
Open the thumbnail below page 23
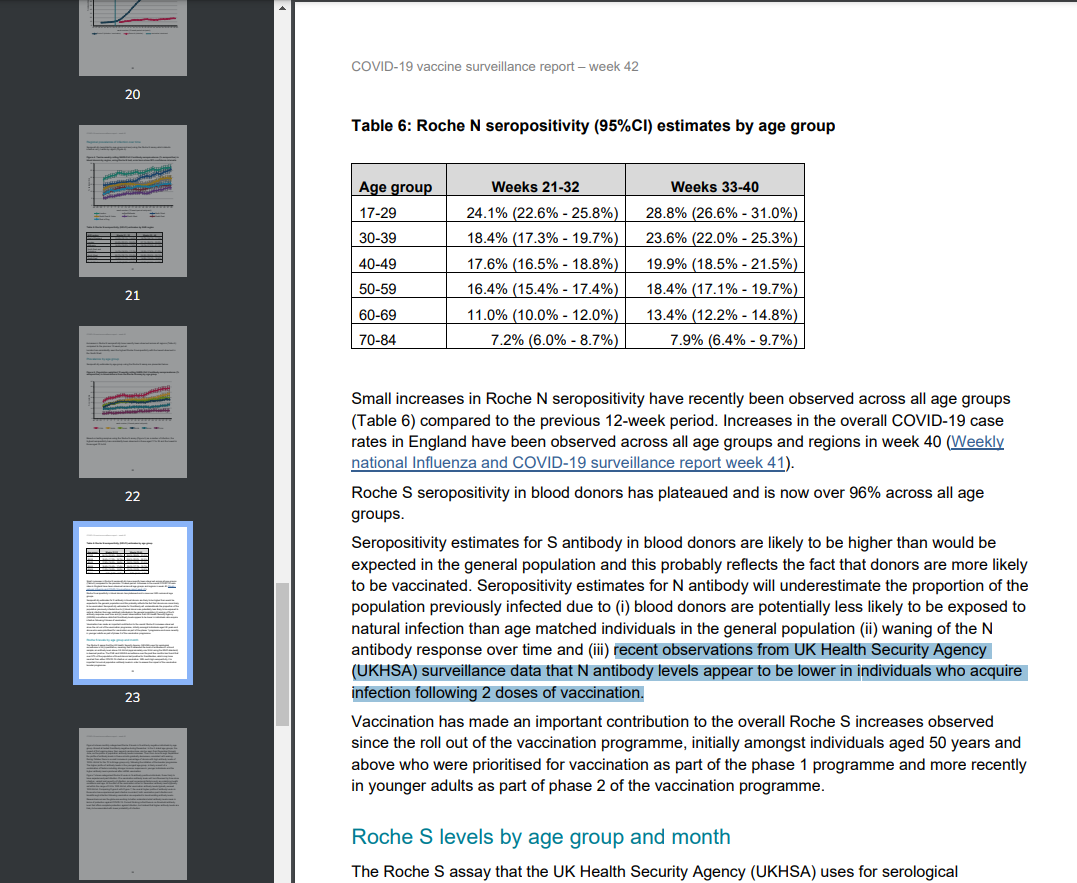[x=133, y=803]
